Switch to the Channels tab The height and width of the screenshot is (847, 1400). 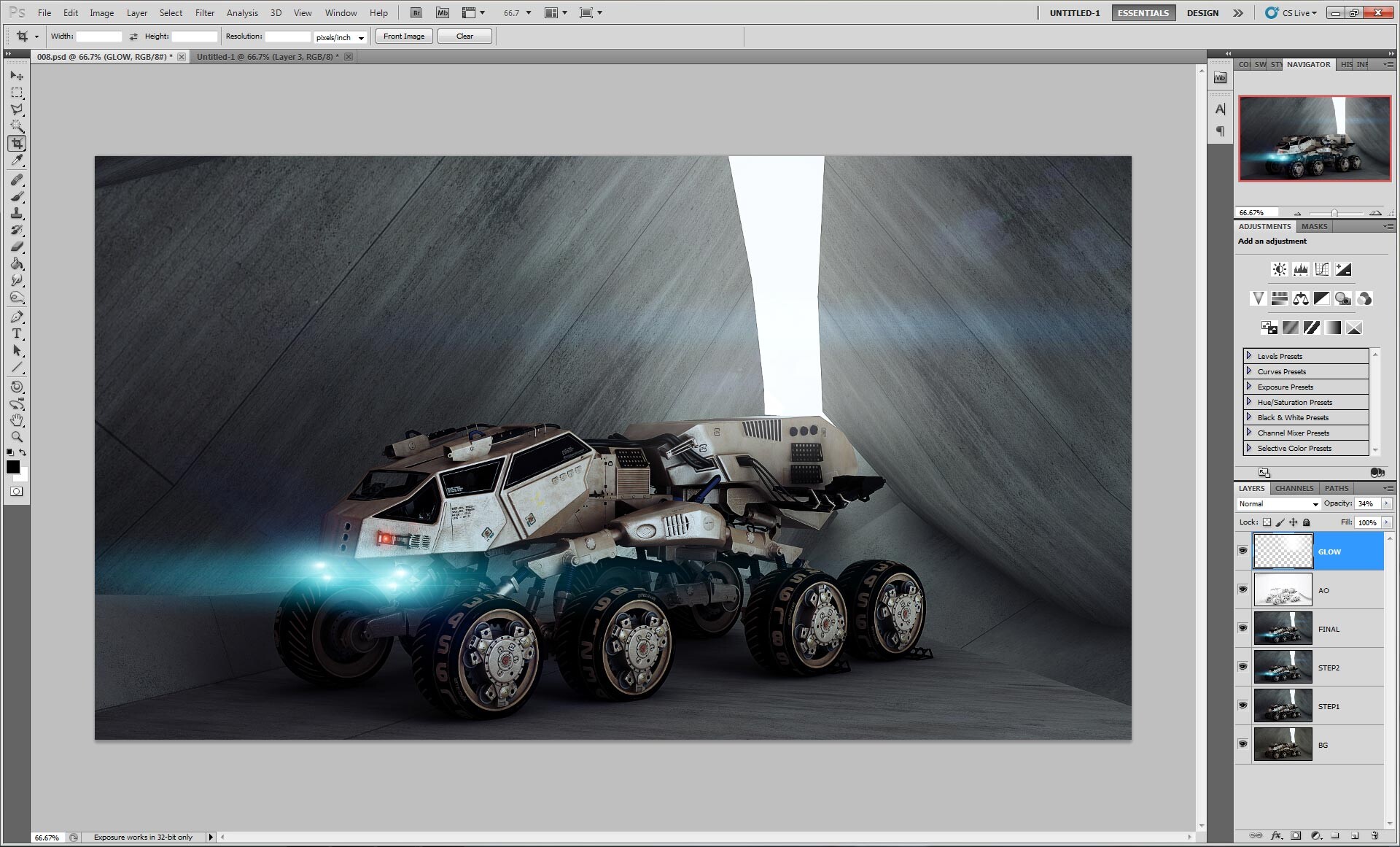coord(1294,488)
